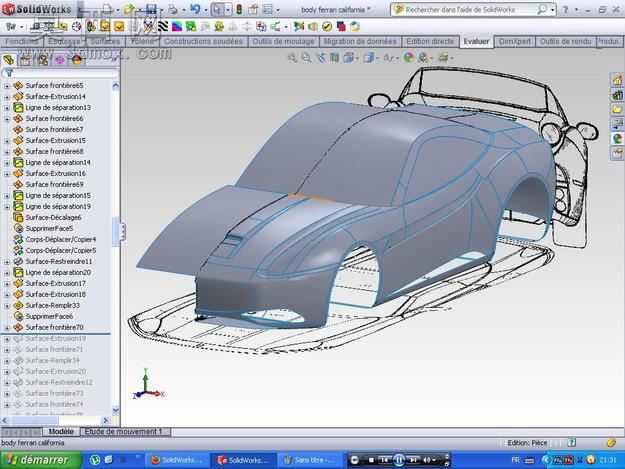Click feature tree scroll-down arrow
Screen dimensions: 625x469
(116, 410)
